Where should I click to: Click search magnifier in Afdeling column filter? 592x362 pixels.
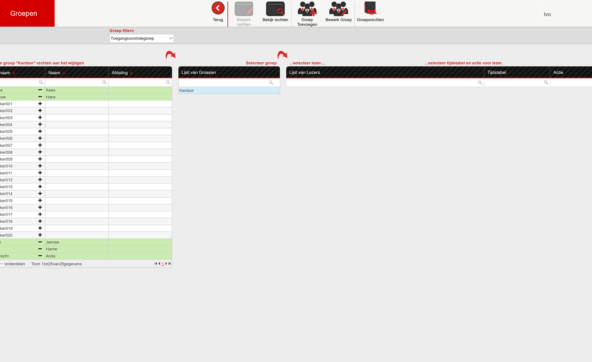tap(168, 82)
